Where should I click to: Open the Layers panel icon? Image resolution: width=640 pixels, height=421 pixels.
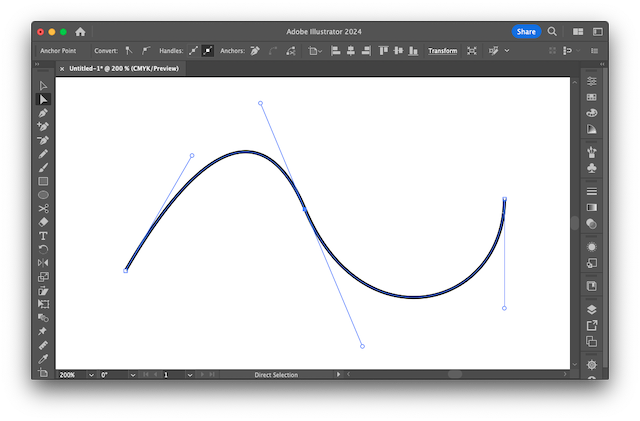click(x=592, y=310)
